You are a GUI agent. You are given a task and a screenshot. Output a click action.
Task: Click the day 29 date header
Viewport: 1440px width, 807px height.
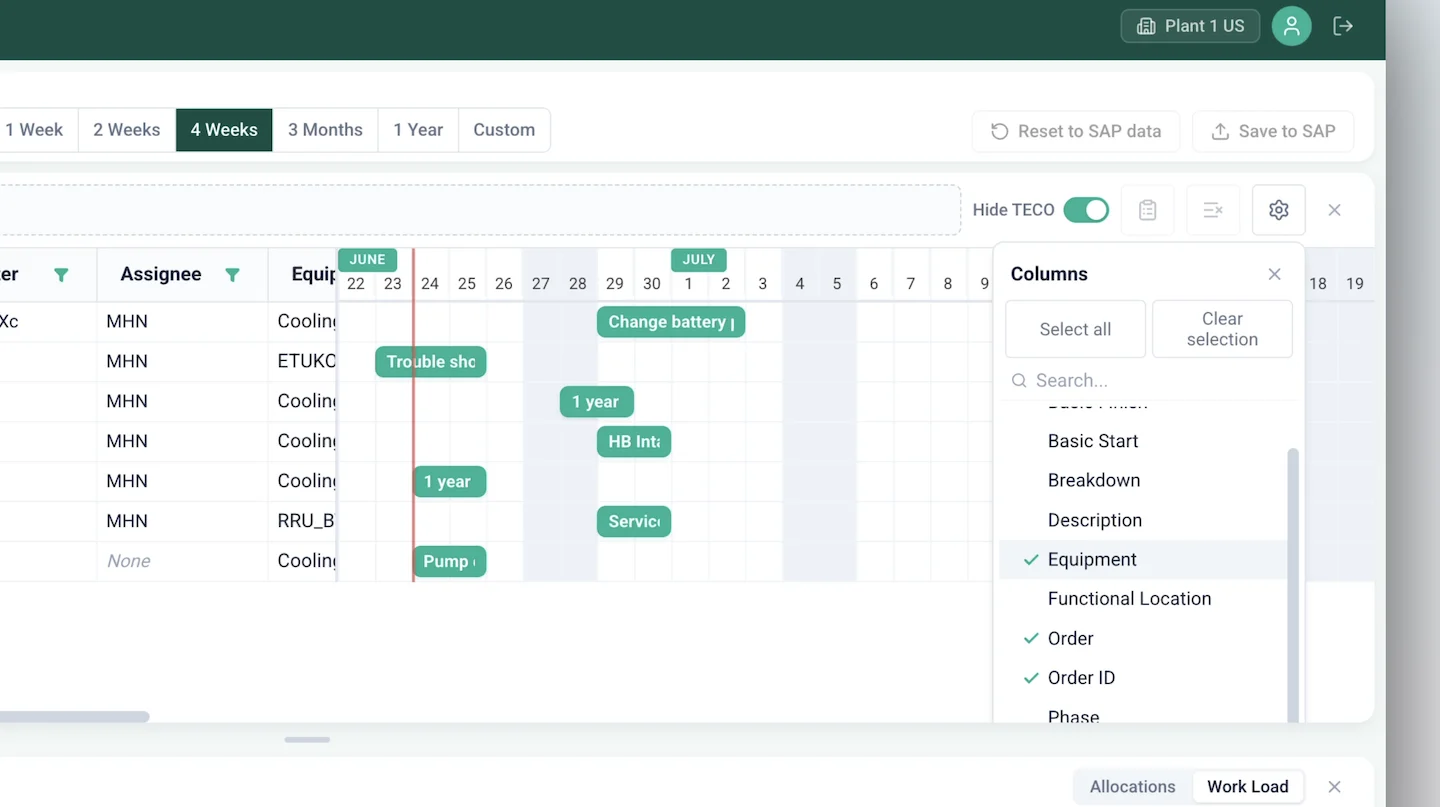(615, 284)
